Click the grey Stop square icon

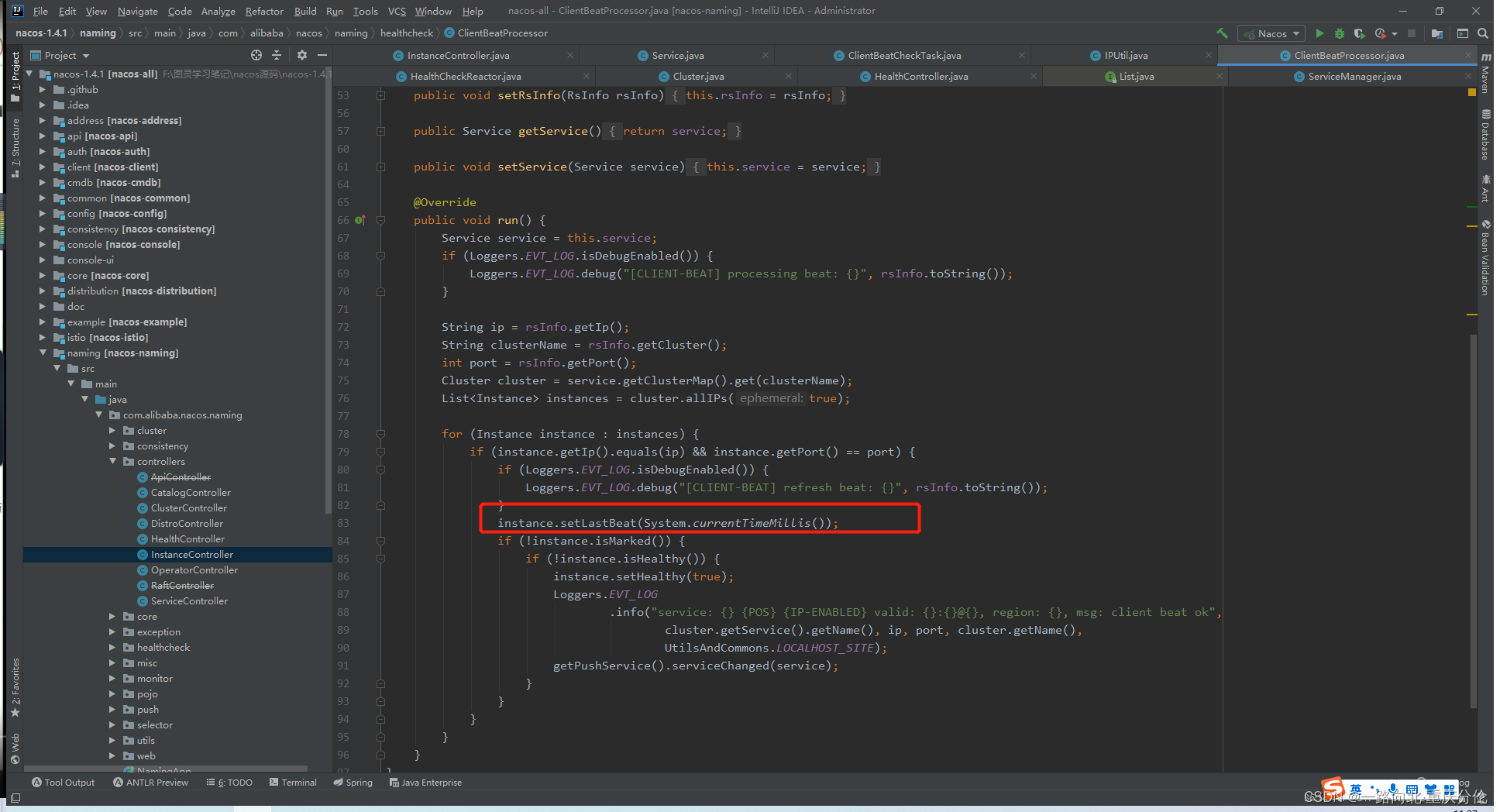[x=1412, y=33]
